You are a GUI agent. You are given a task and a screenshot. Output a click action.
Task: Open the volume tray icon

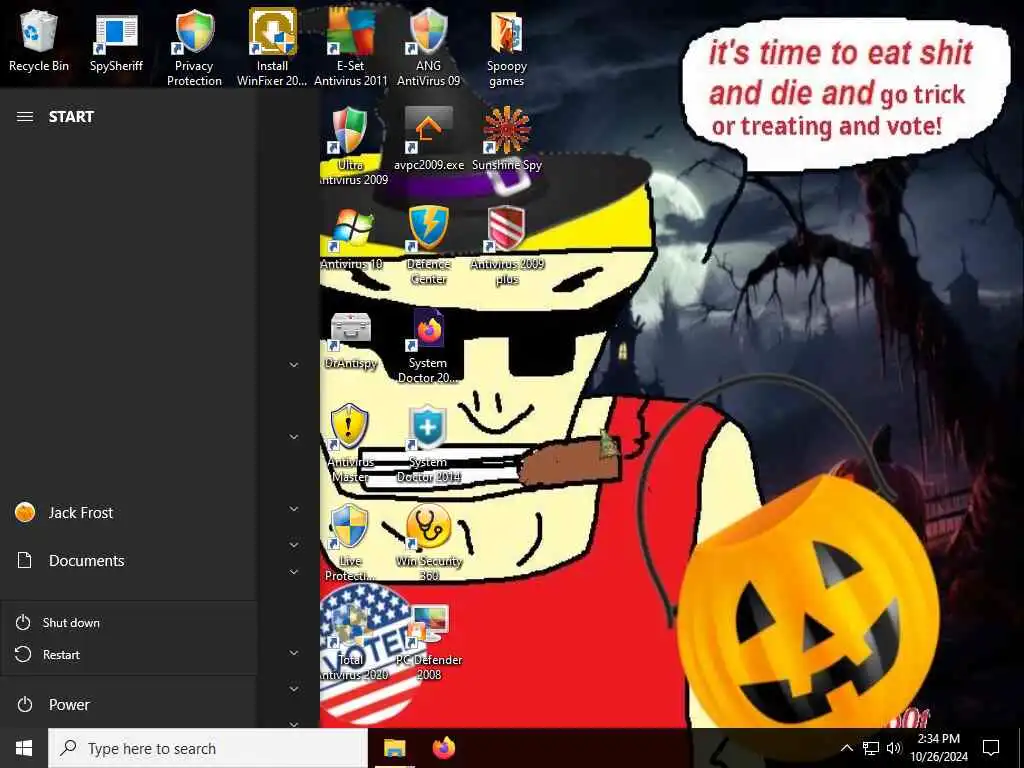pyautogui.click(x=893, y=748)
